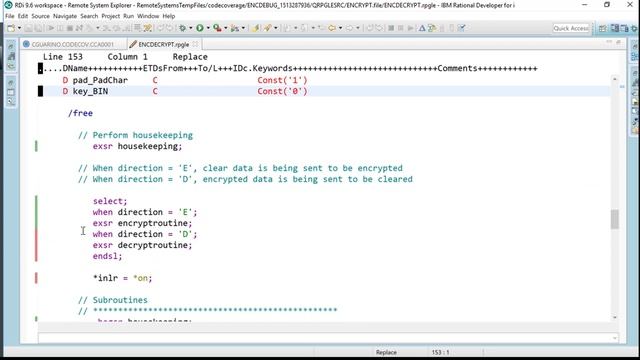The height and width of the screenshot is (360, 640).
Task: Click the RDi application icon in title bar
Action: (8, 5)
